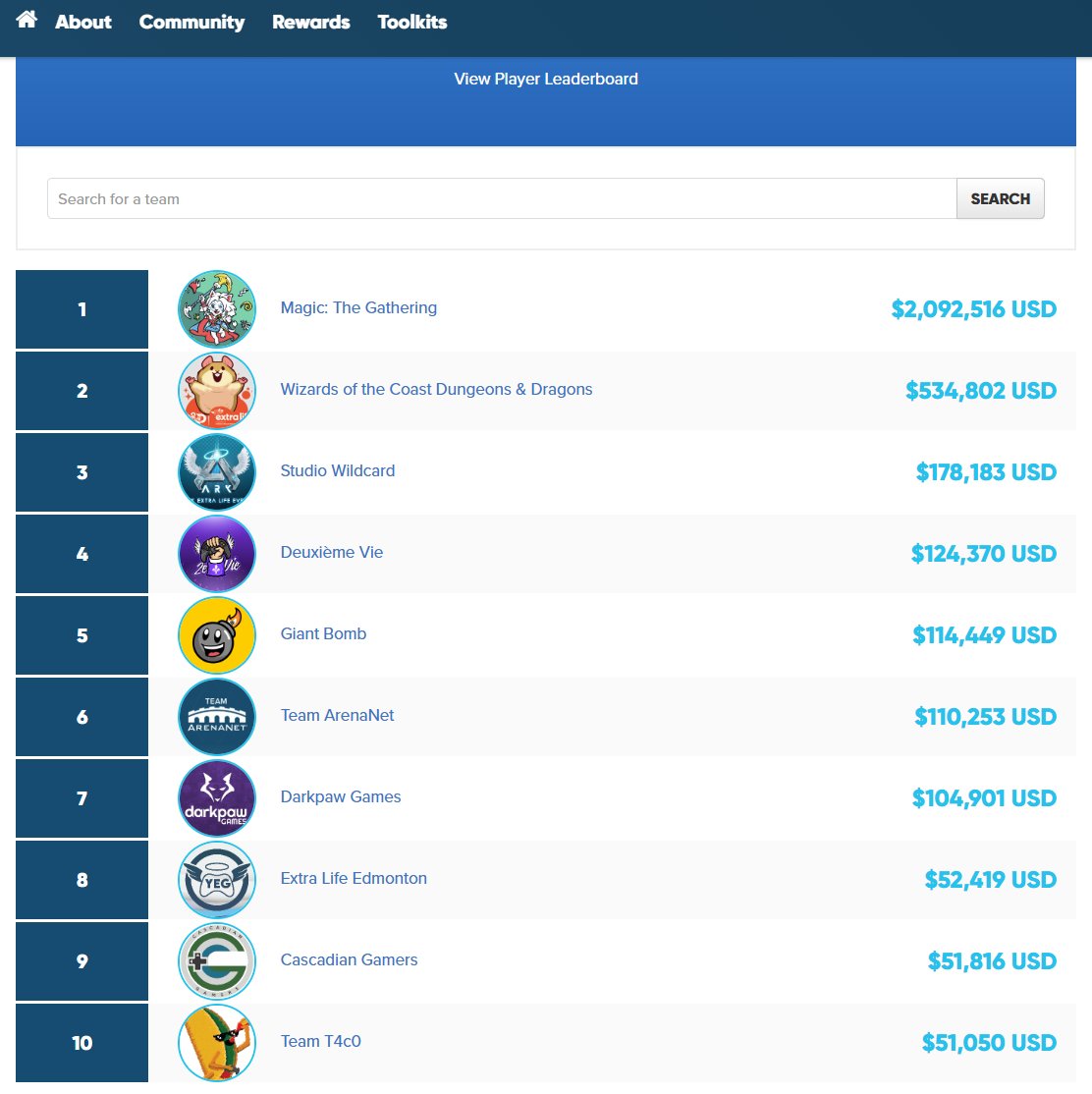Click rank 5 number box
The height and width of the screenshot is (1094, 1092).
click(82, 635)
